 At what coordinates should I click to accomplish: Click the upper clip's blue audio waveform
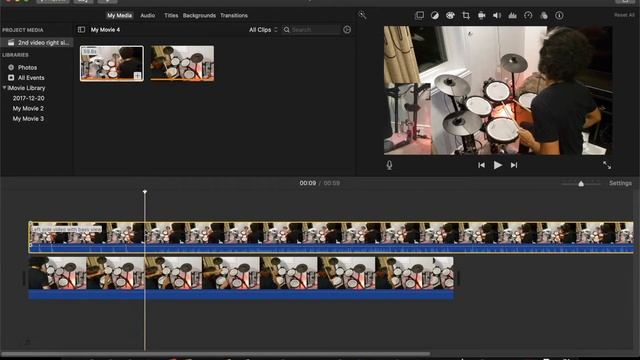click(x=331, y=248)
